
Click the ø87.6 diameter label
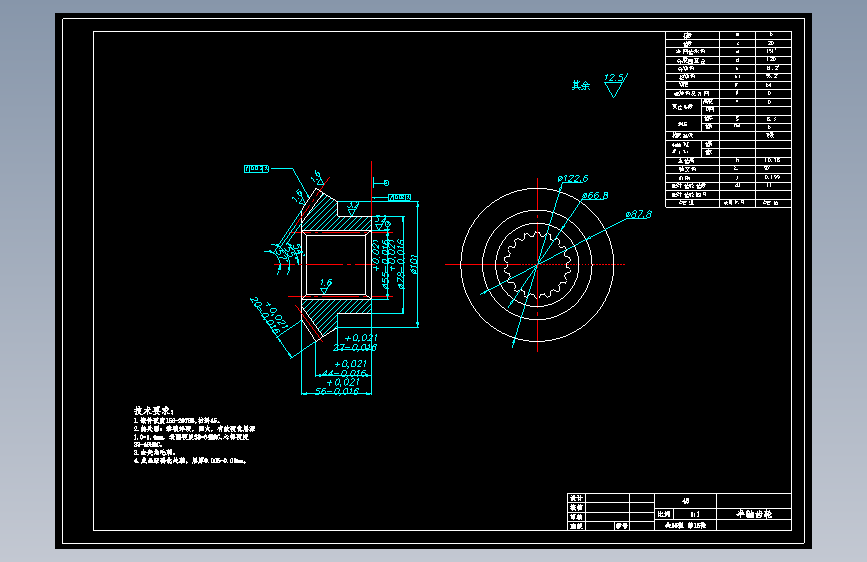[x=639, y=214]
